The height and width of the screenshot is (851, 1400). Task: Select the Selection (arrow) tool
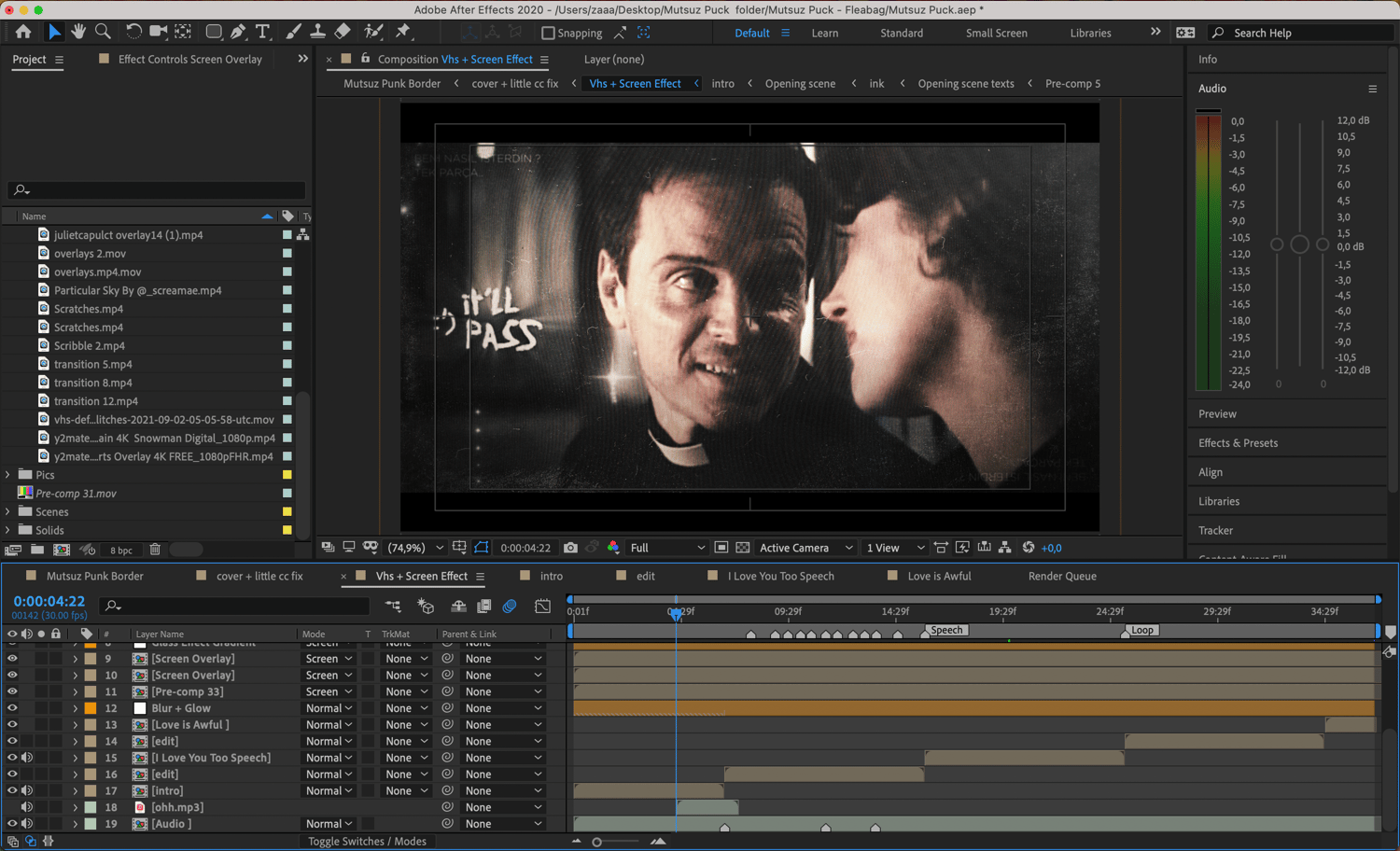tap(54, 32)
